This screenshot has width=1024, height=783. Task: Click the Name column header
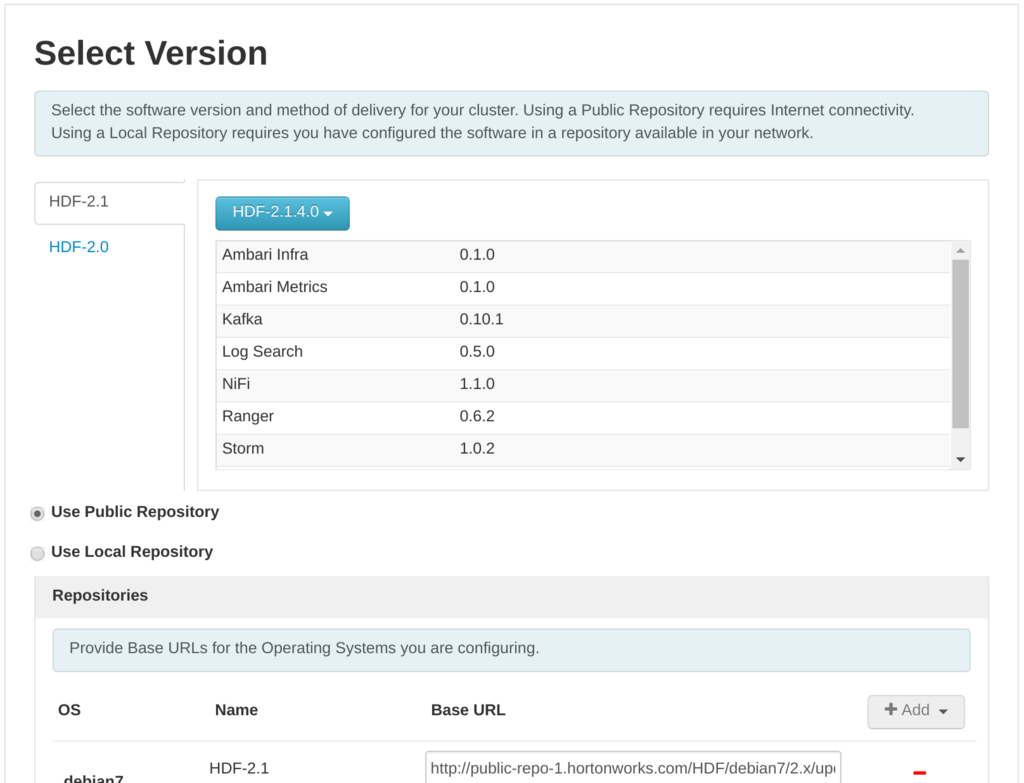pyautogui.click(x=236, y=711)
